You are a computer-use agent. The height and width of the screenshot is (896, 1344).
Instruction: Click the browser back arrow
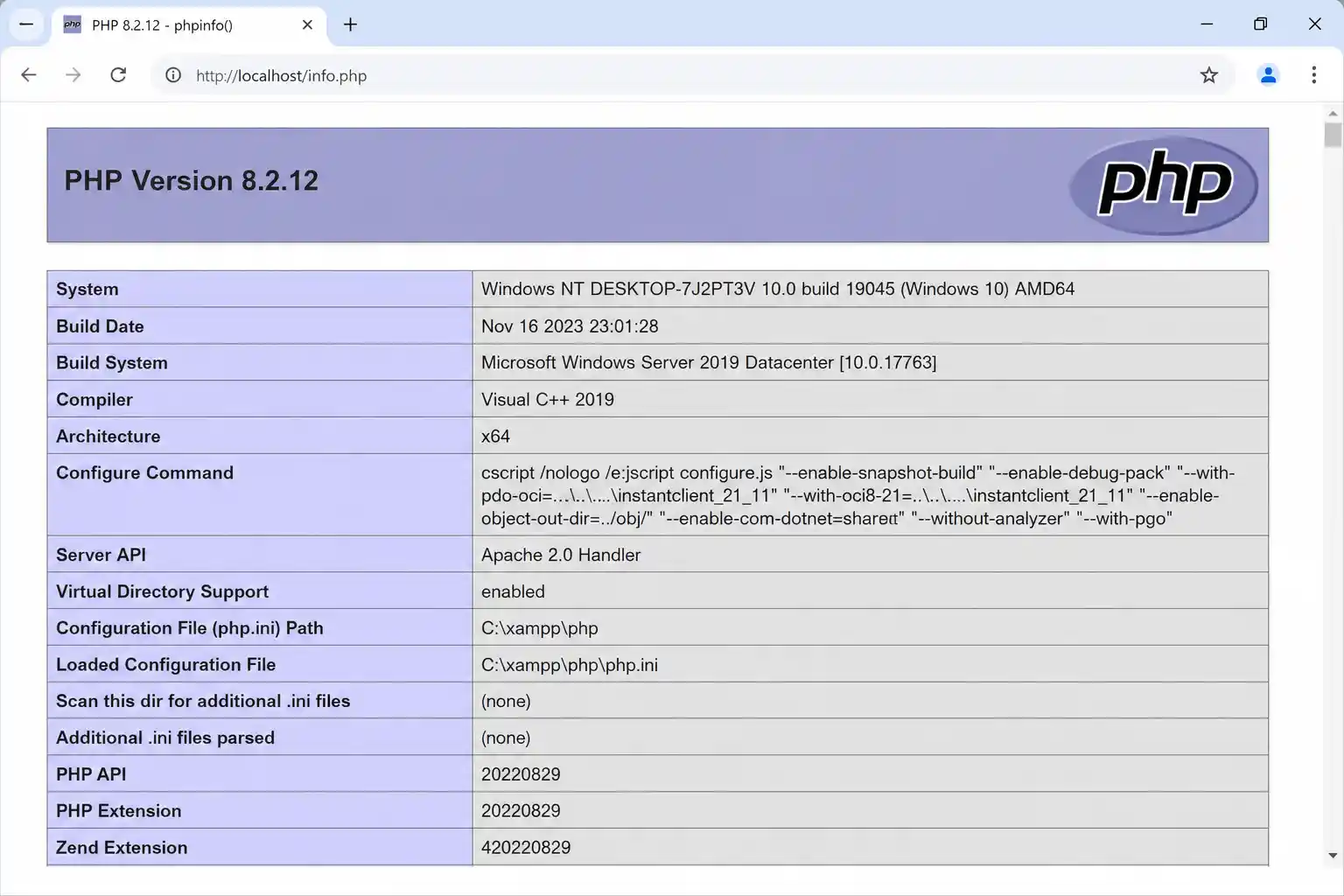click(x=29, y=75)
